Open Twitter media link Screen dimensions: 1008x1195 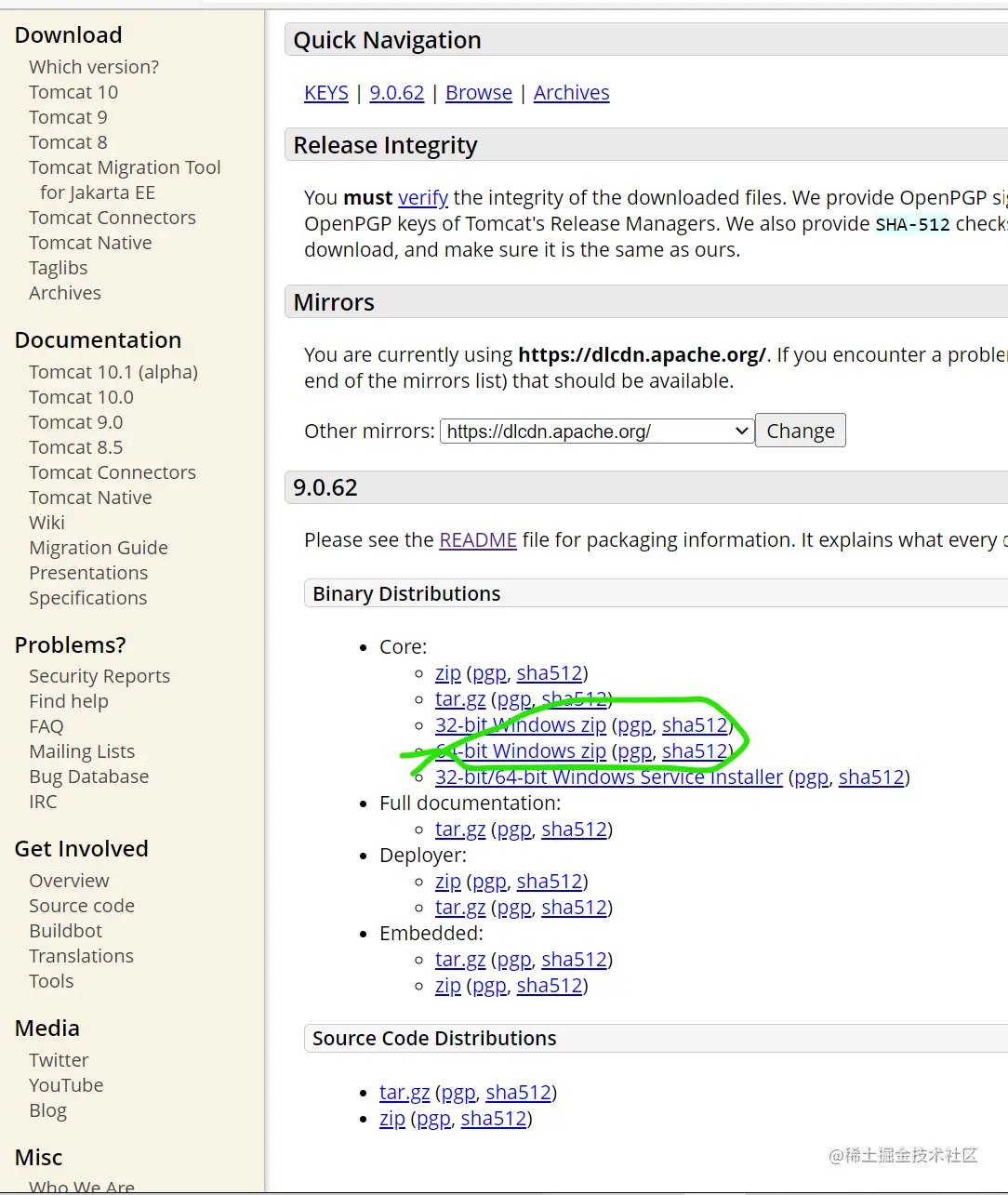pyautogui.click(x=59, y=1060)
